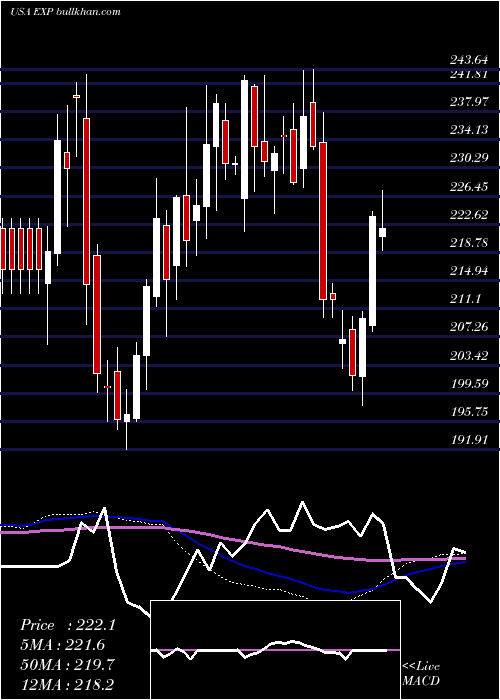The width and height of the screenshot is (500, 700).
Task: Click the 211.1 price axis label
Action: [465, 299]
